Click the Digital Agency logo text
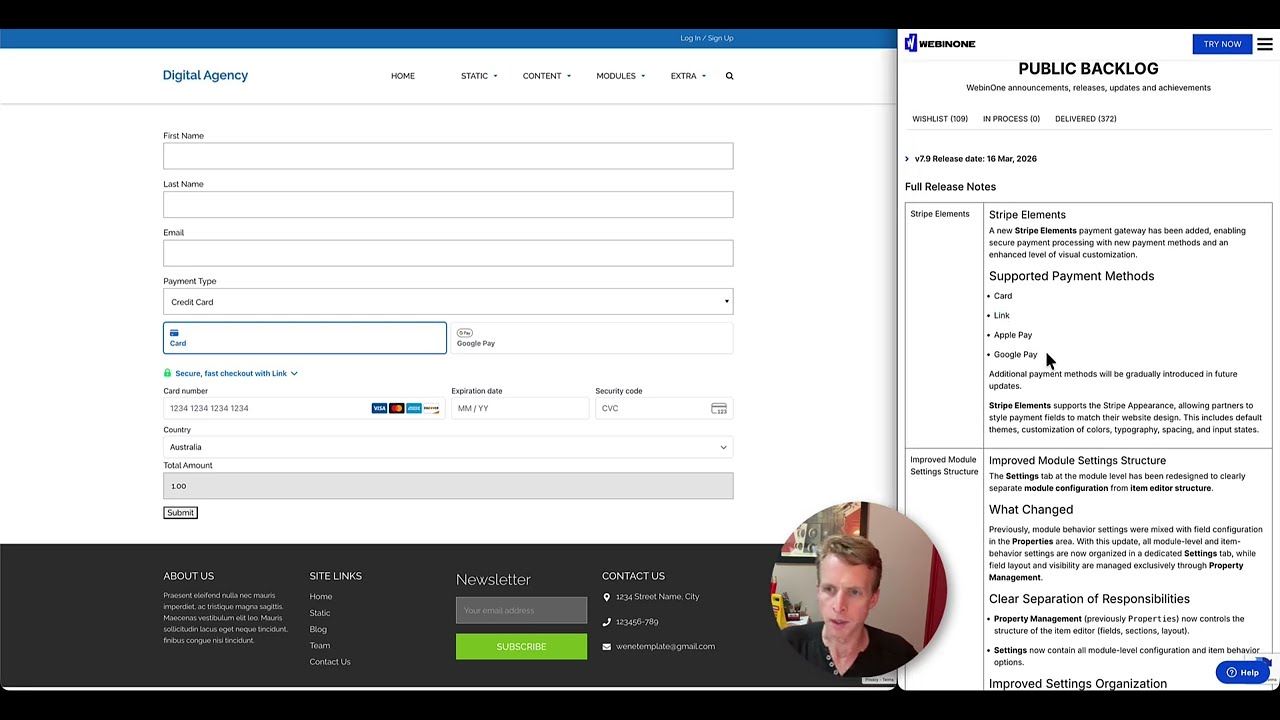This screenshot has height=720, width=1280. 205,75
